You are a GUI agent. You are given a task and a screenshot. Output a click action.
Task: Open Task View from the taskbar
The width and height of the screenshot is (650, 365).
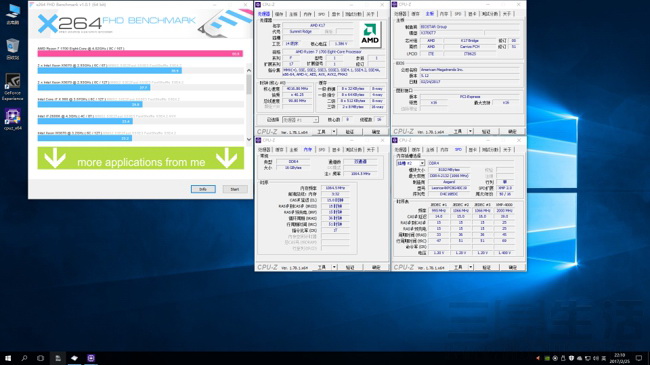(x=40, y=358)
